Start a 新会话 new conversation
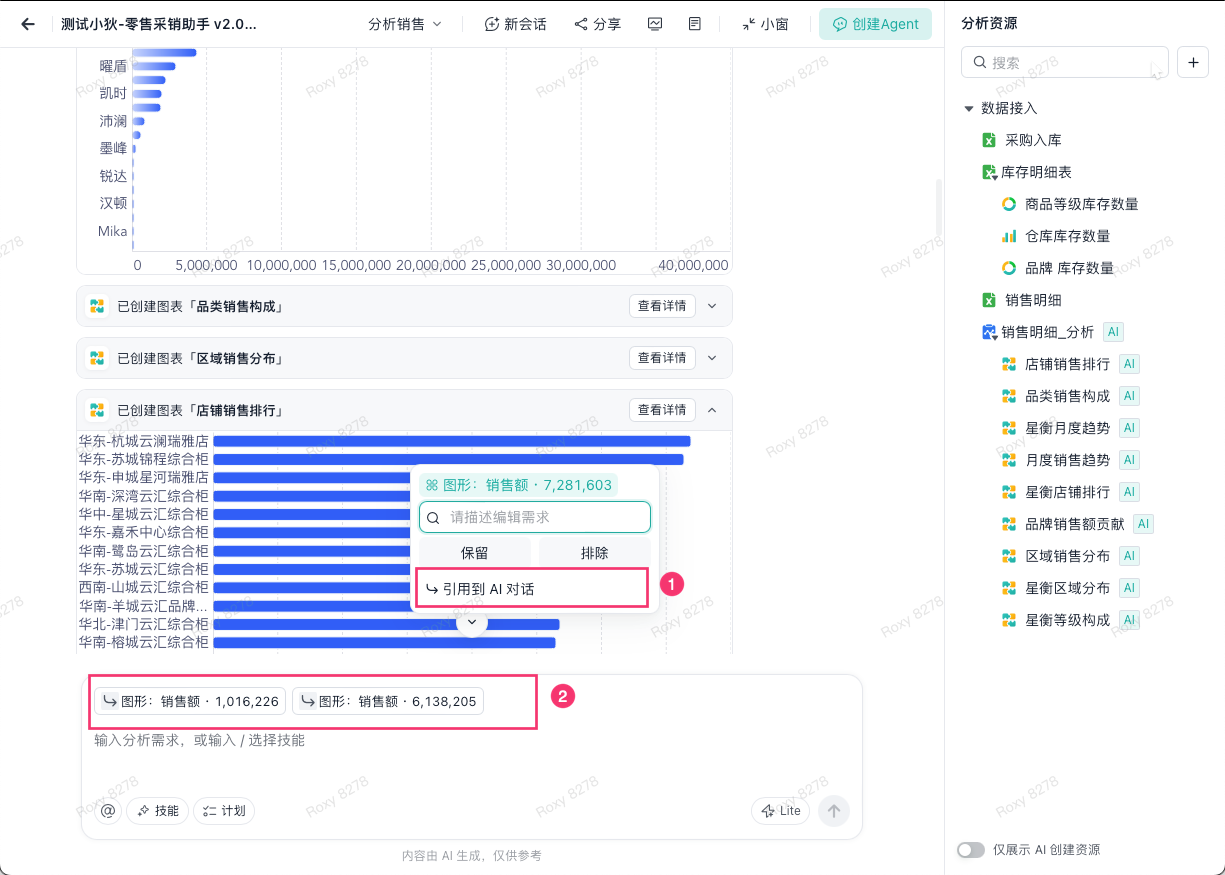Screen dimensions: 1225x875 516,24
